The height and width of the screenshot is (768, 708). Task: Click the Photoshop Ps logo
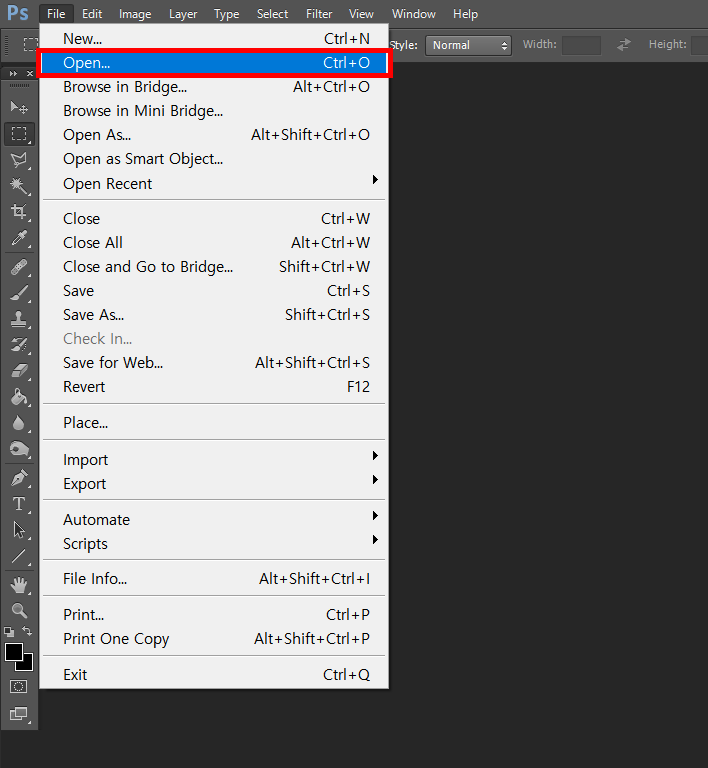pyautogui.click(x=18, y=13)
